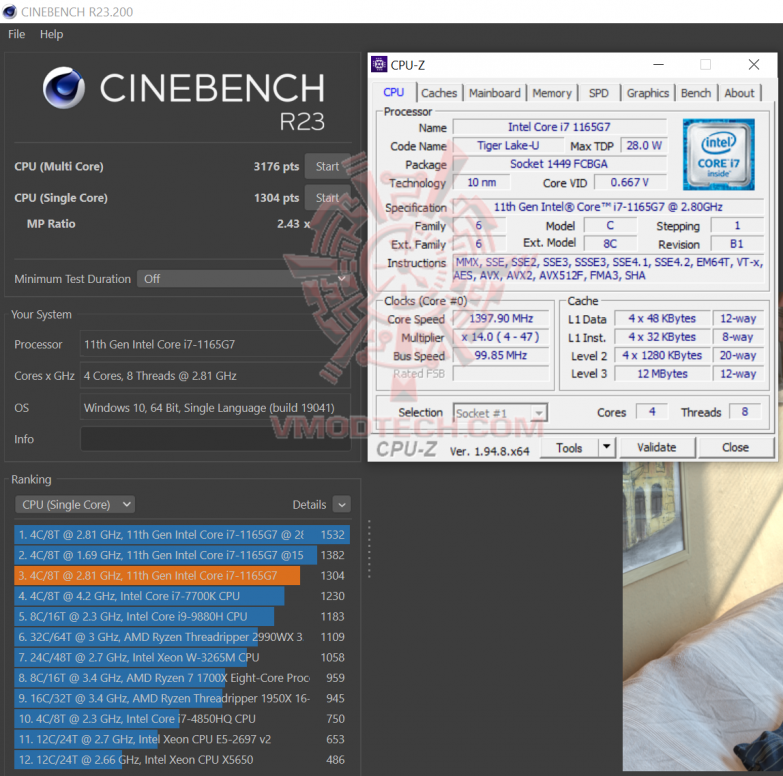Open the CPU (Single Core) ranking dropdown

(x=75, y=505)
